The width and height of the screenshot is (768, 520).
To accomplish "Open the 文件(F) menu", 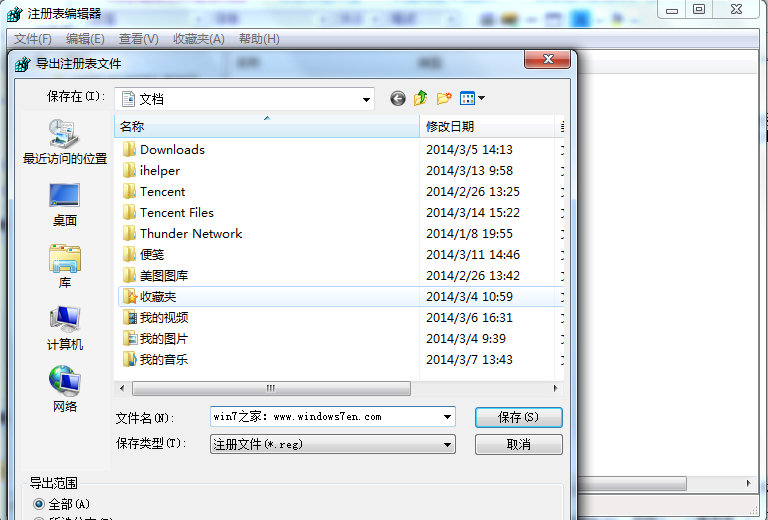I will tap(32, 38).
